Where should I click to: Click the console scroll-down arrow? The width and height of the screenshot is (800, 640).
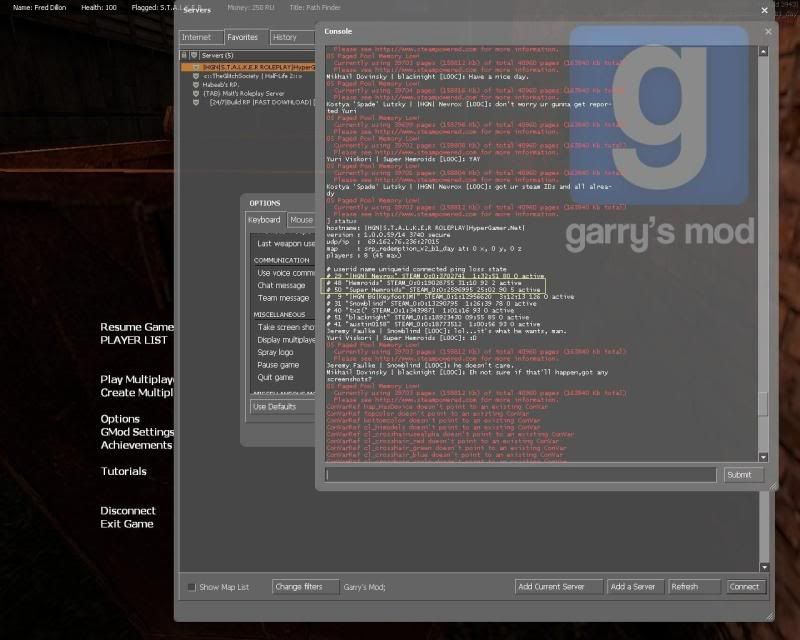pyautogui.click(x=763, y=457)
